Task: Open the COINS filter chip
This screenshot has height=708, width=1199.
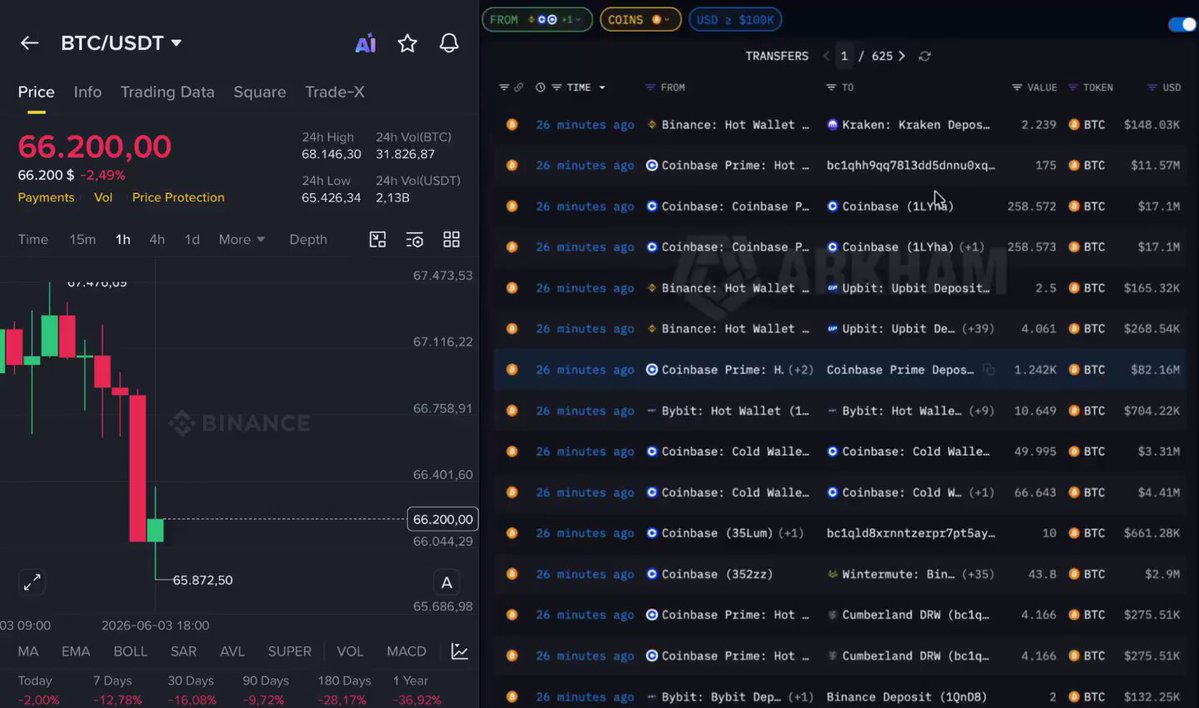Action: tap(640, 20)
